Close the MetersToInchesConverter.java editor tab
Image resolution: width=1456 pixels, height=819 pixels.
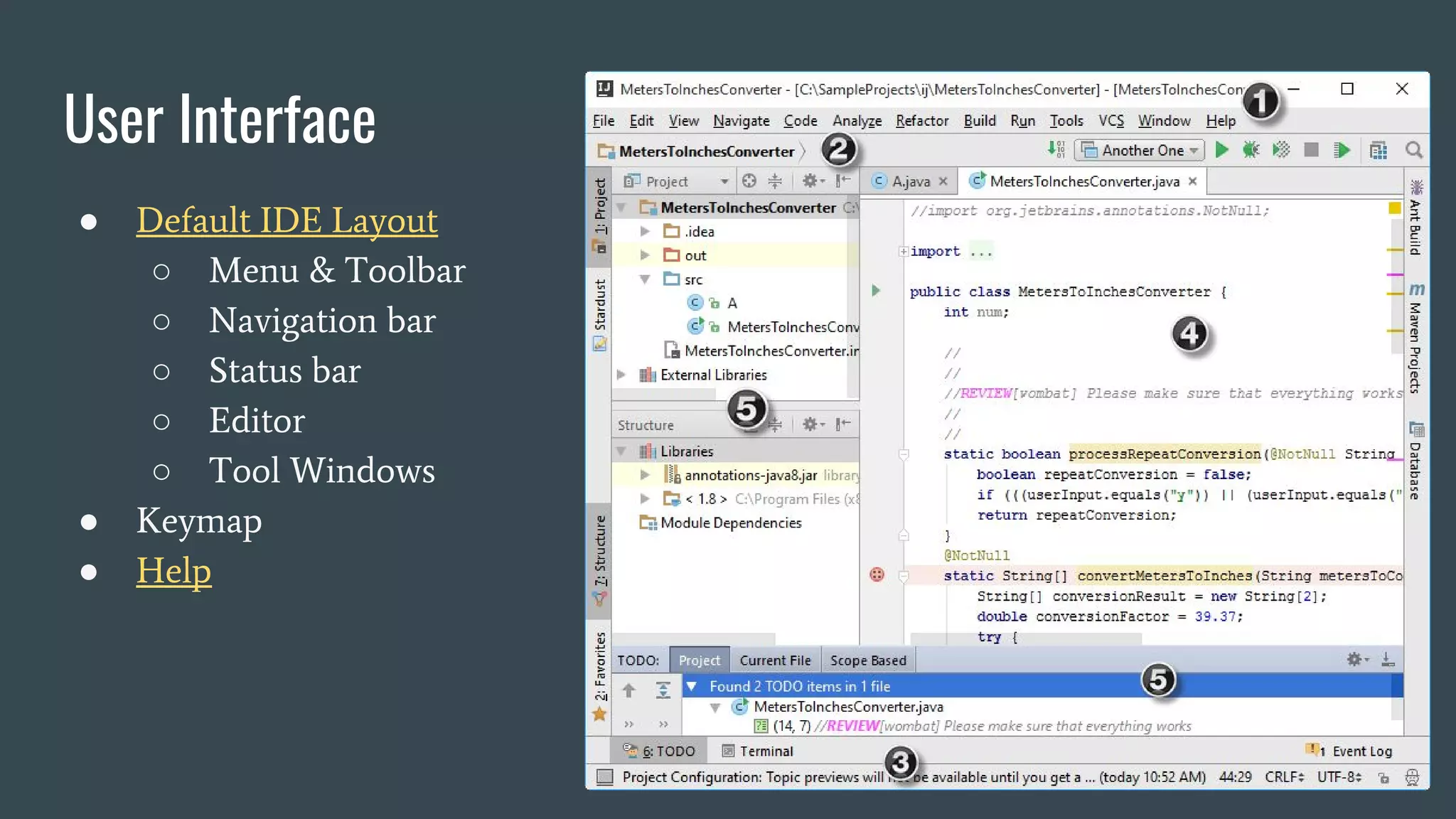1193,181
